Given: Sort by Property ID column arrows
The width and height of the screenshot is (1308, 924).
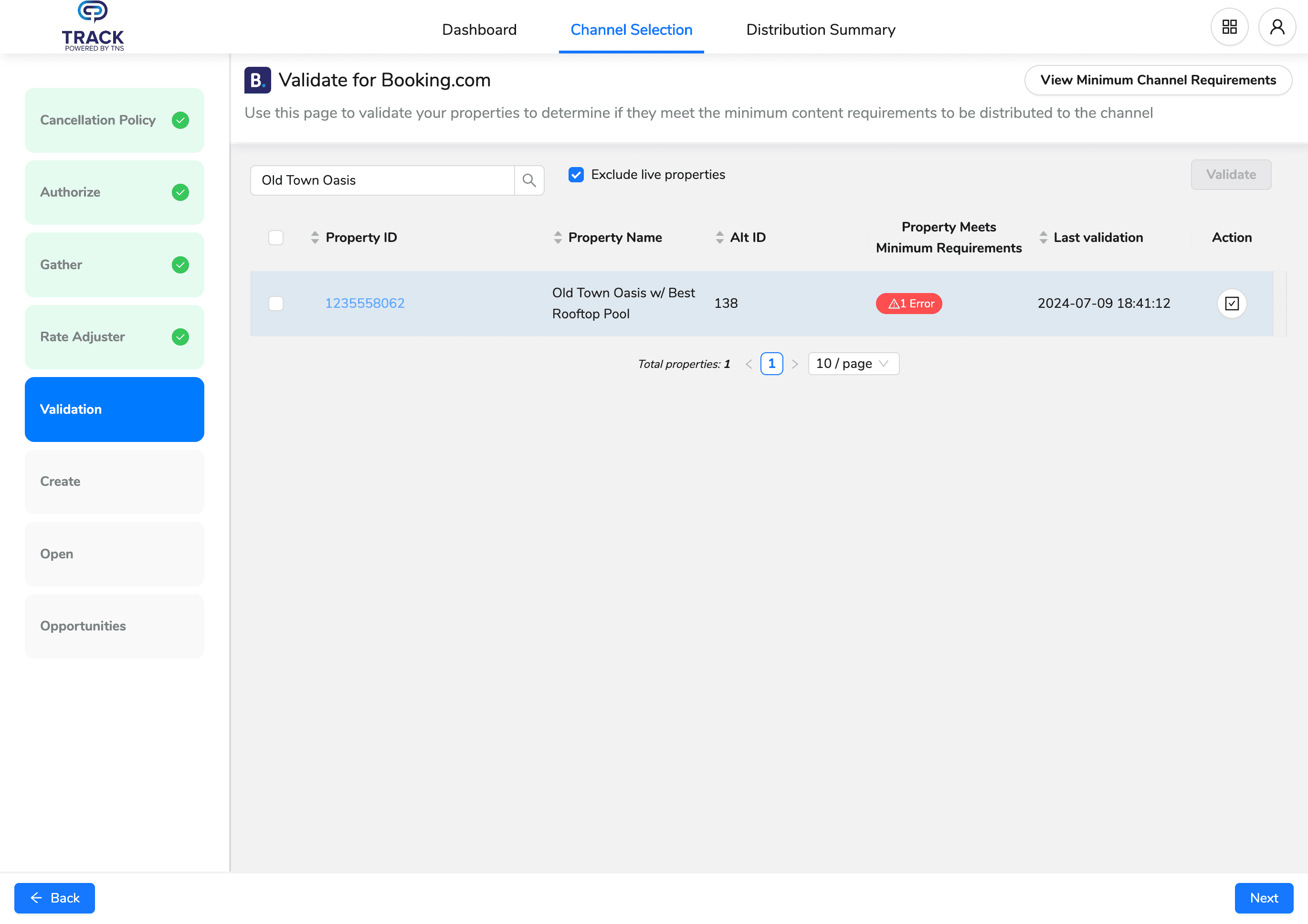Looking at the screenshot, I should click(315, 238).
